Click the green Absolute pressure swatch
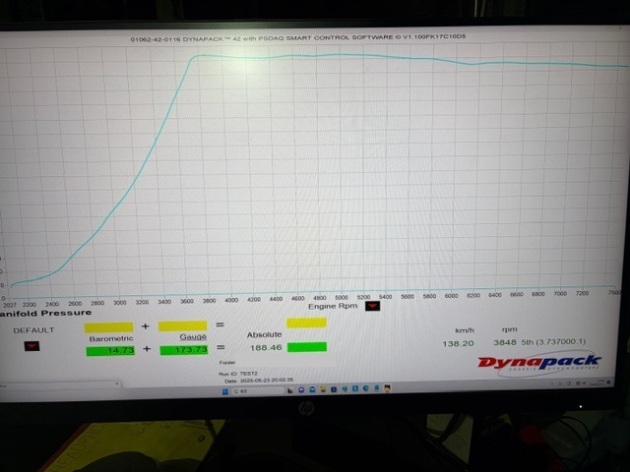This screenshot has height=472, width=630. [307, 348]
